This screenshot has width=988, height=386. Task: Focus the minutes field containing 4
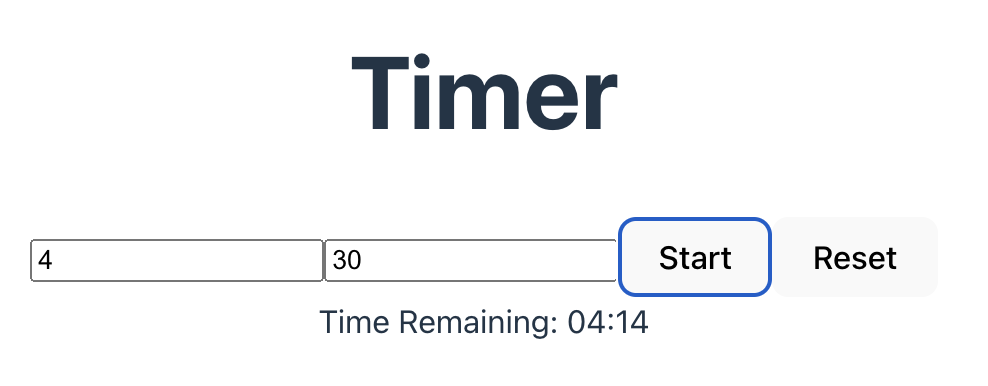pyautogui.click(x=177, y=260)
